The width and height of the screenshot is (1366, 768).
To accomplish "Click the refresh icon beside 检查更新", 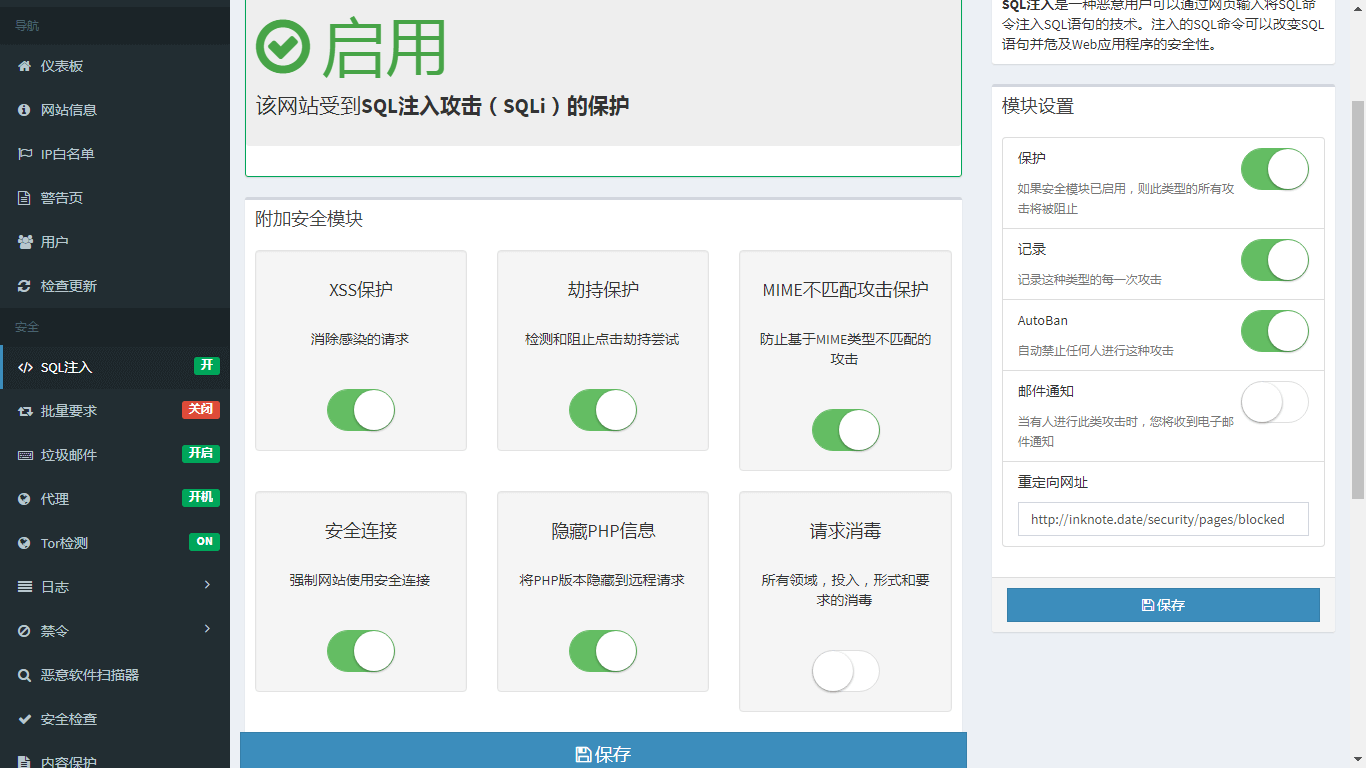I will [x=24, y=286].
